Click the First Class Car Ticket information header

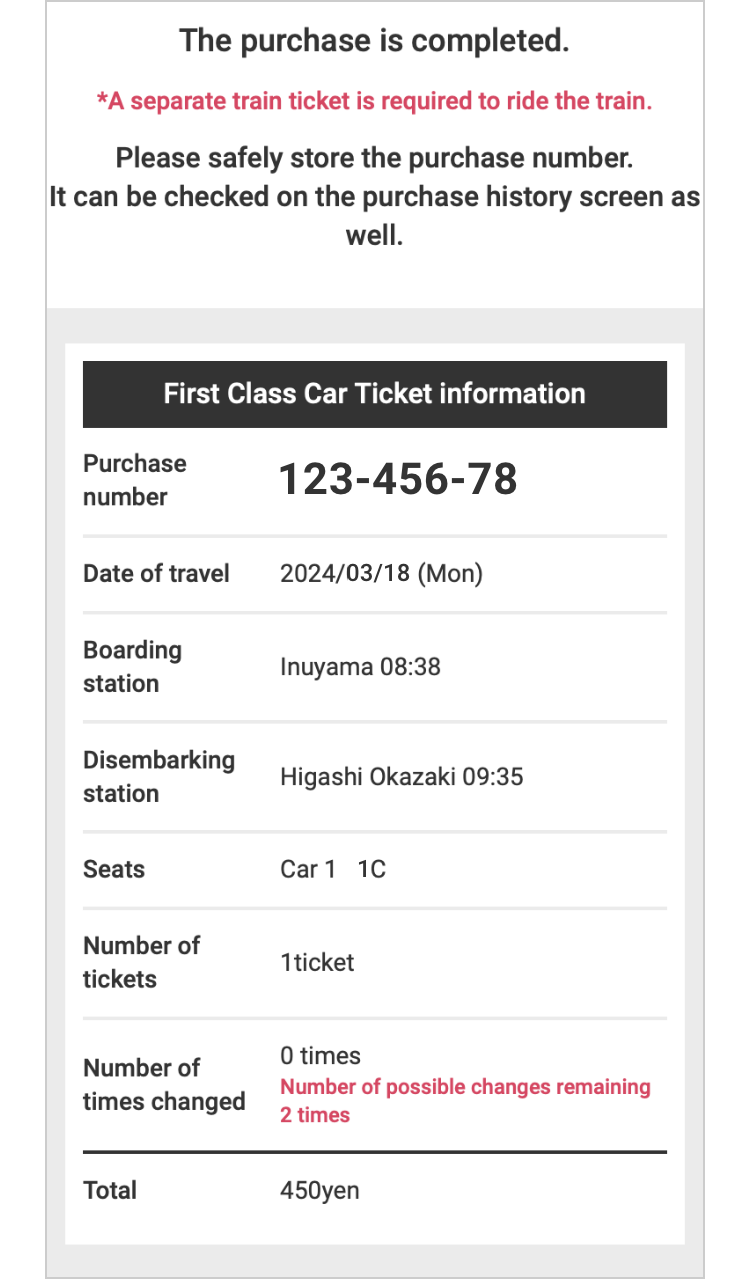click(x=374, y=393)
